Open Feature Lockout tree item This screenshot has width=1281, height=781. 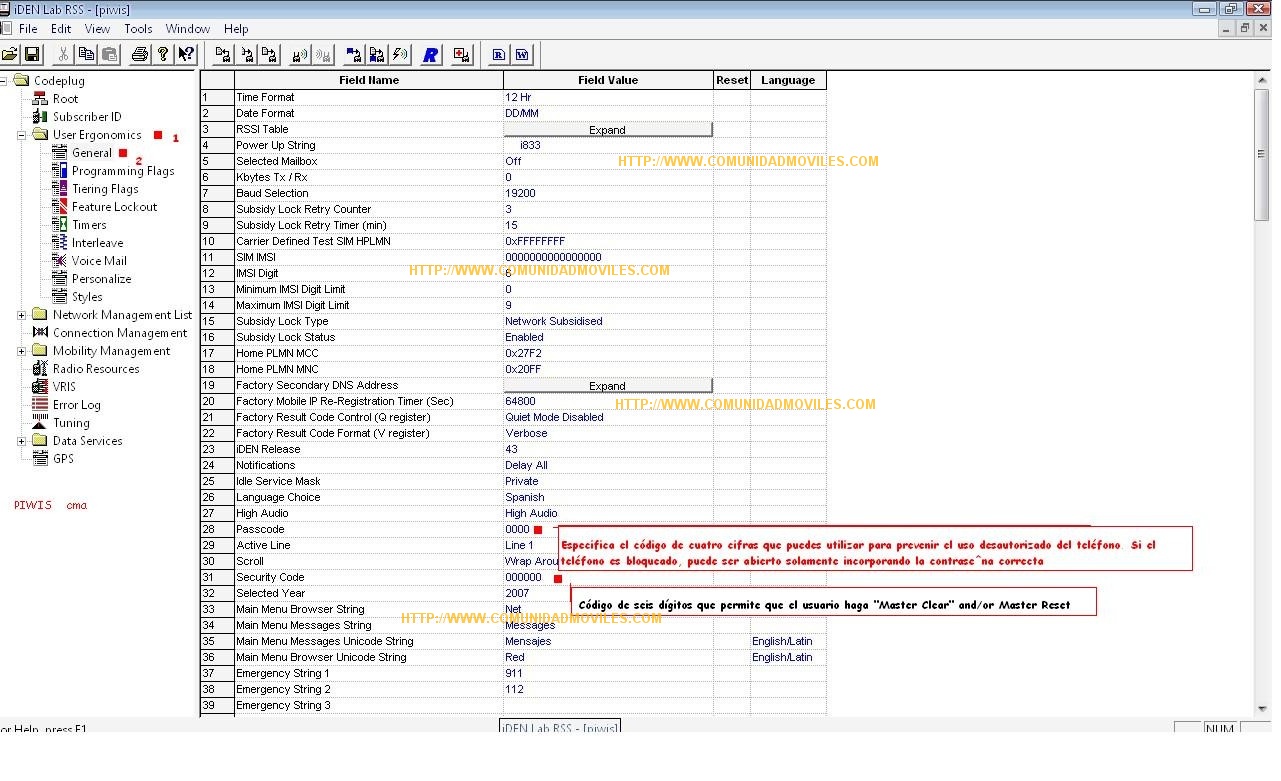114,207
